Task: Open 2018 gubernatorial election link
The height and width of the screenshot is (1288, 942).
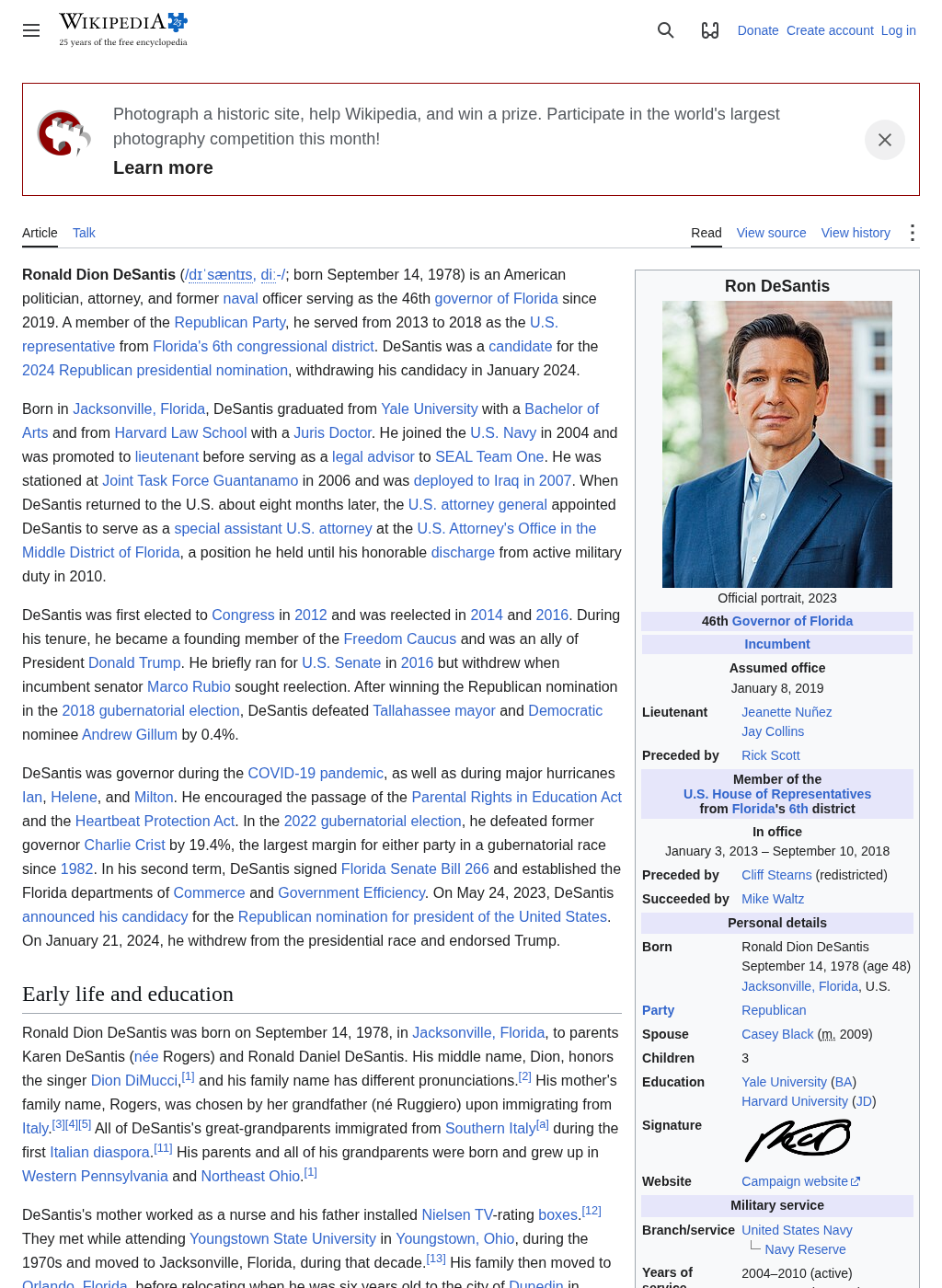Action: [x=151, y=710]
